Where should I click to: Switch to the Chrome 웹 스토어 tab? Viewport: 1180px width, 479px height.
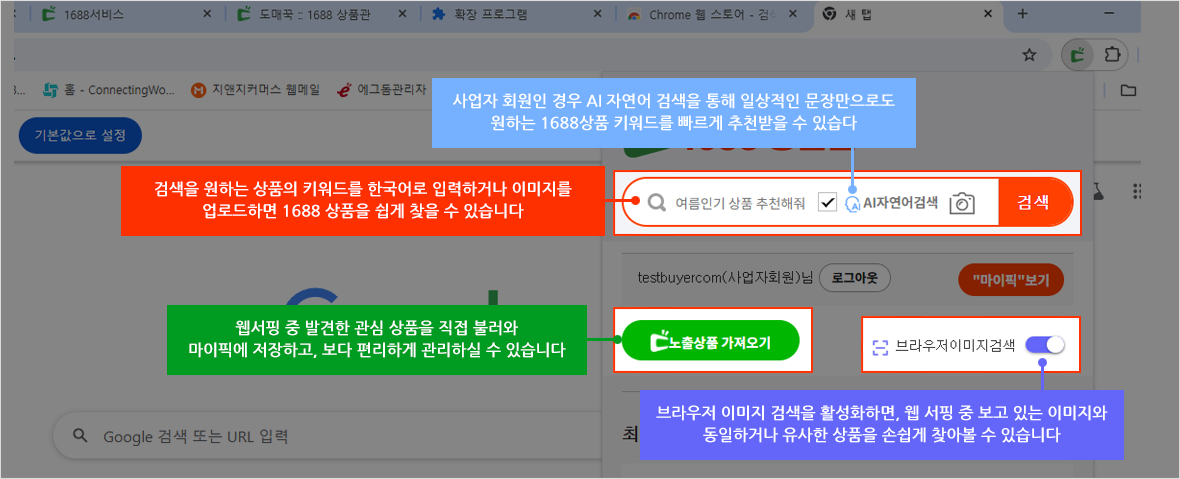point(703,14)
